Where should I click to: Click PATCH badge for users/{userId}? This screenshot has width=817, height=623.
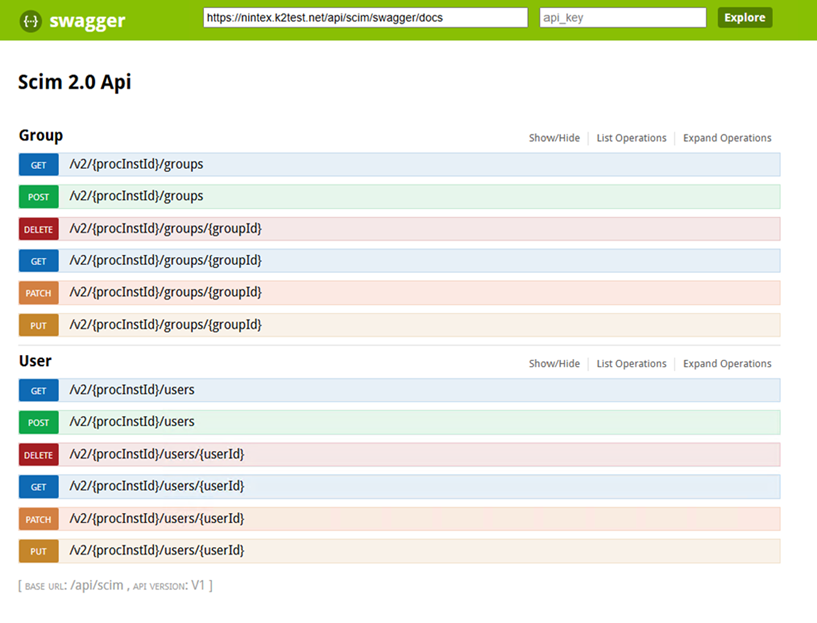[x=39, y=519]
